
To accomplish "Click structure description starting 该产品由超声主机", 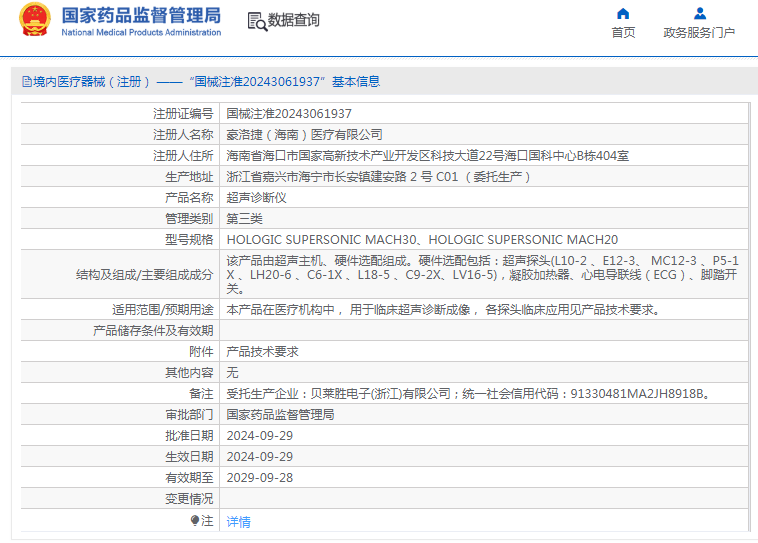I will [x=482, y=275].
